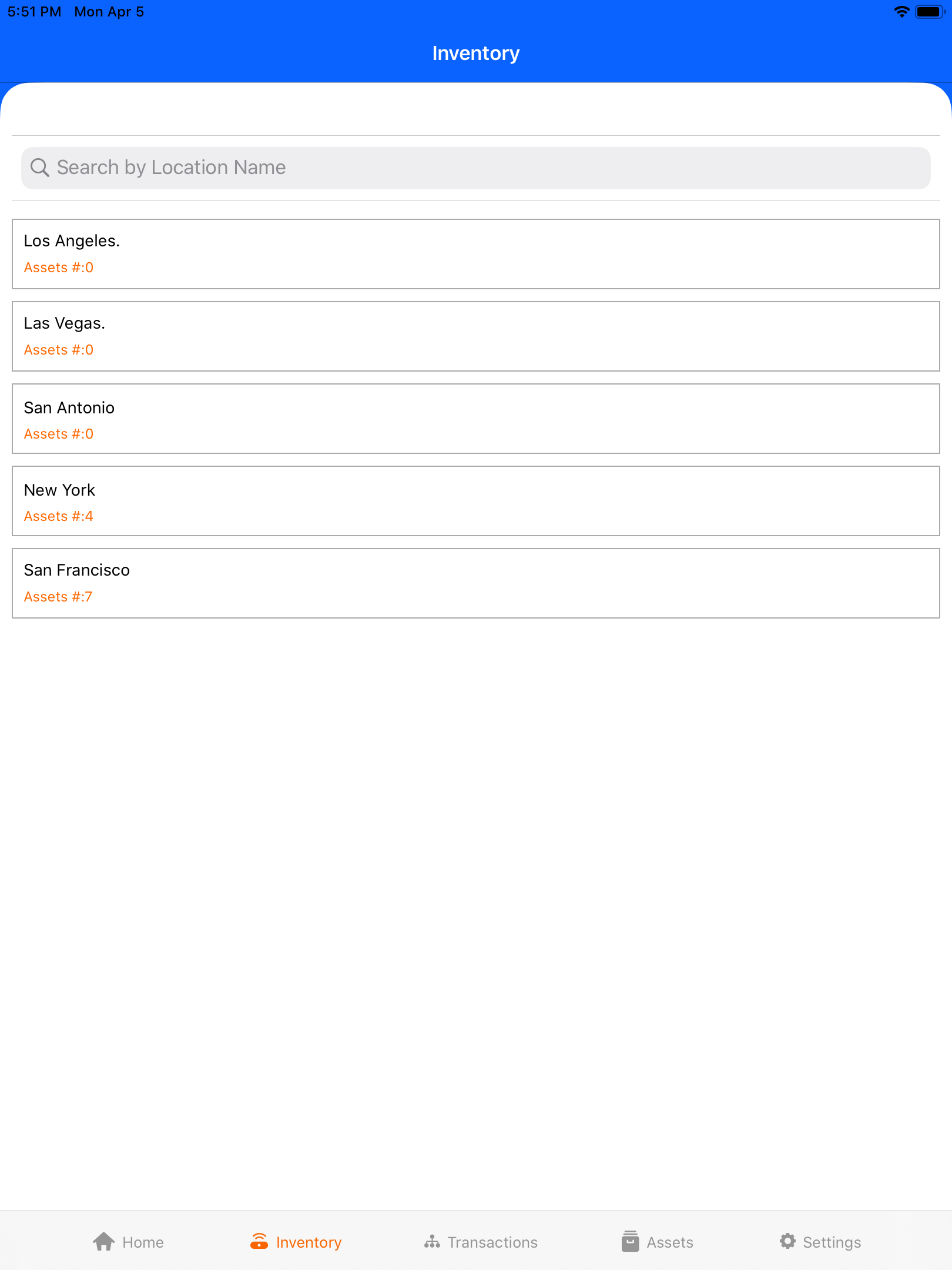Open the San Francisco location row
The image size is (952, 1270).
coord(476,583)
